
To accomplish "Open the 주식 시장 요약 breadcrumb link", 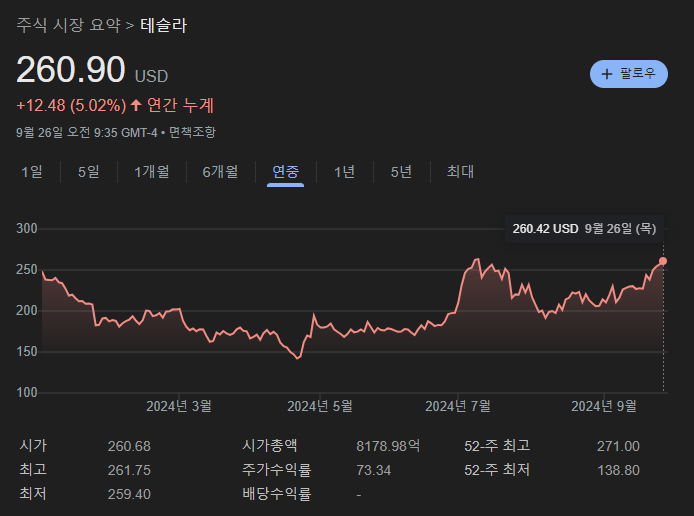I will [68, 25].
